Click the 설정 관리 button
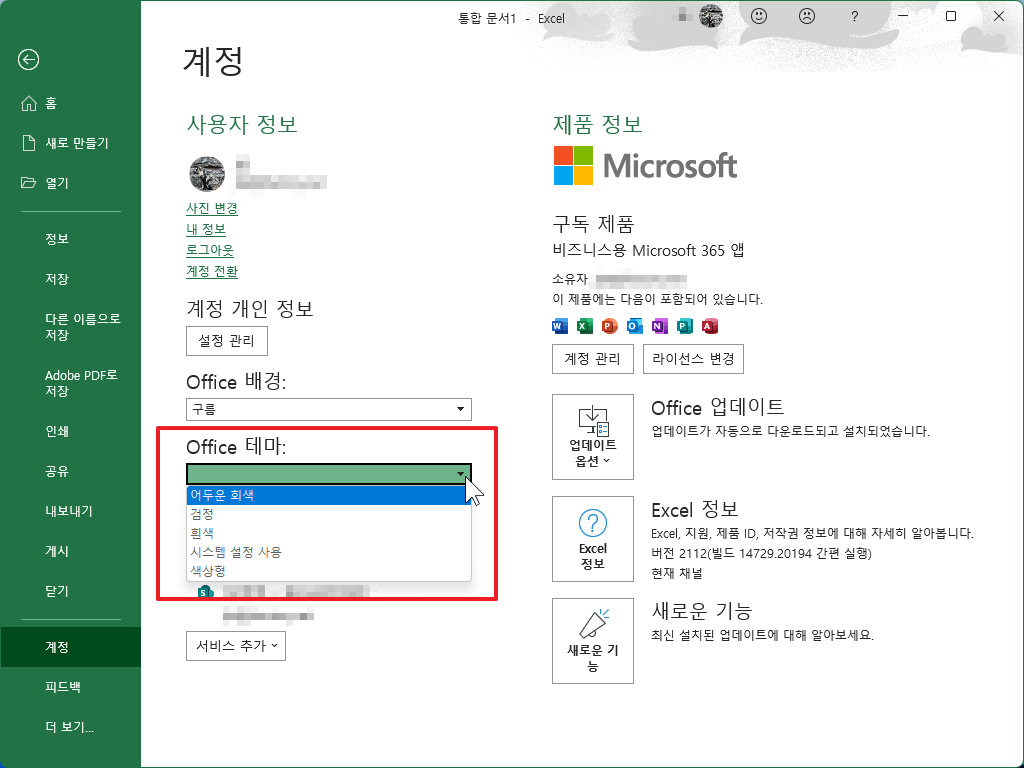1024x768 pixels. [x=227, y=341]
